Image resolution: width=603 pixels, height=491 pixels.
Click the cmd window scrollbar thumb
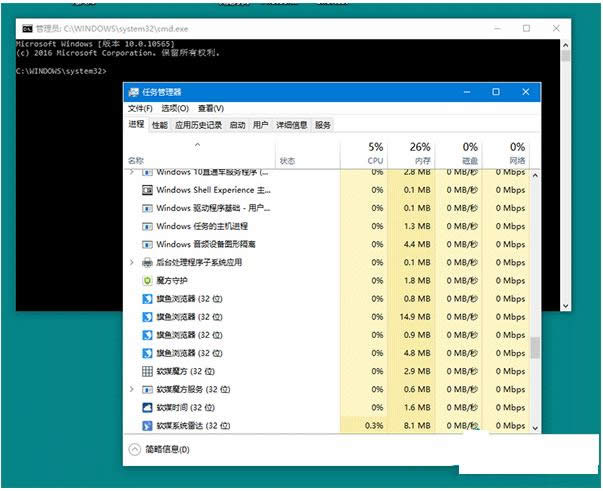click(565, 56)
